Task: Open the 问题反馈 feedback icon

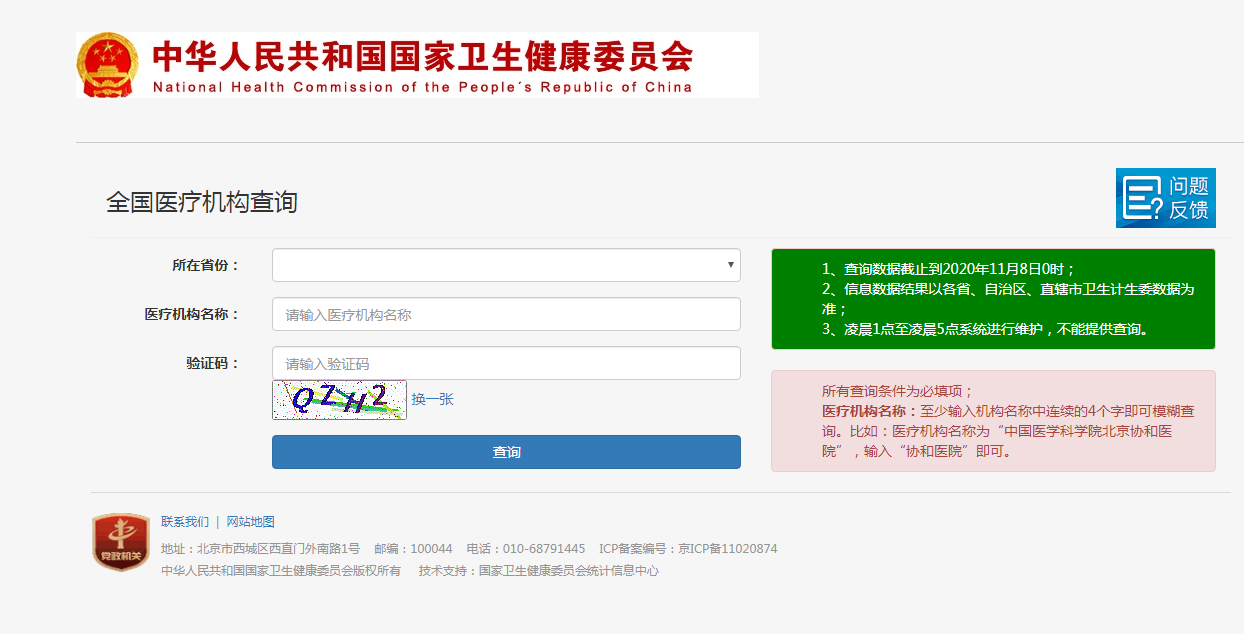Action: (1165, 198)
